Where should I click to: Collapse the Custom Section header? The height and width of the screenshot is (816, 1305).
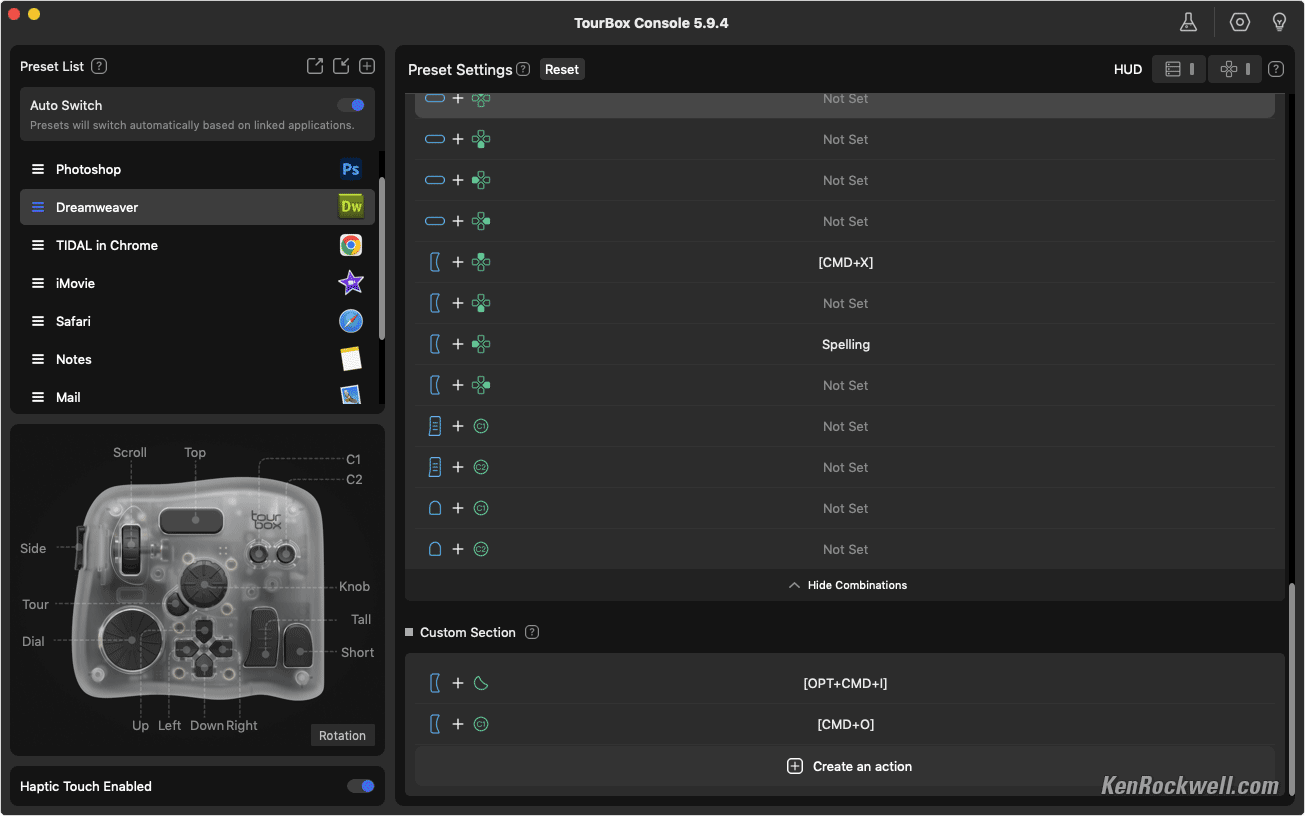[409, 632]
